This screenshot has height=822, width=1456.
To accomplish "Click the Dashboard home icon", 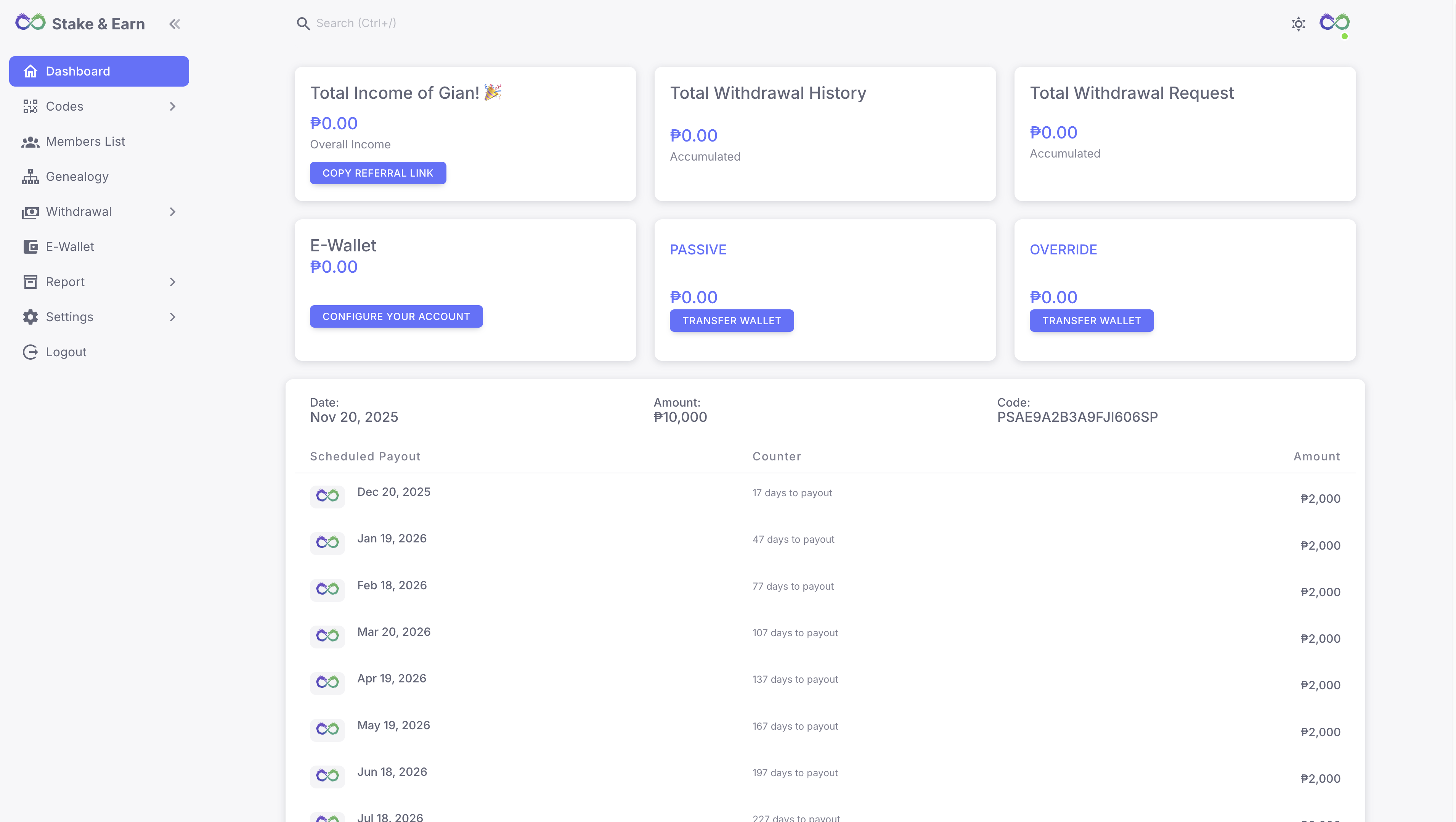I will (31, 71).
